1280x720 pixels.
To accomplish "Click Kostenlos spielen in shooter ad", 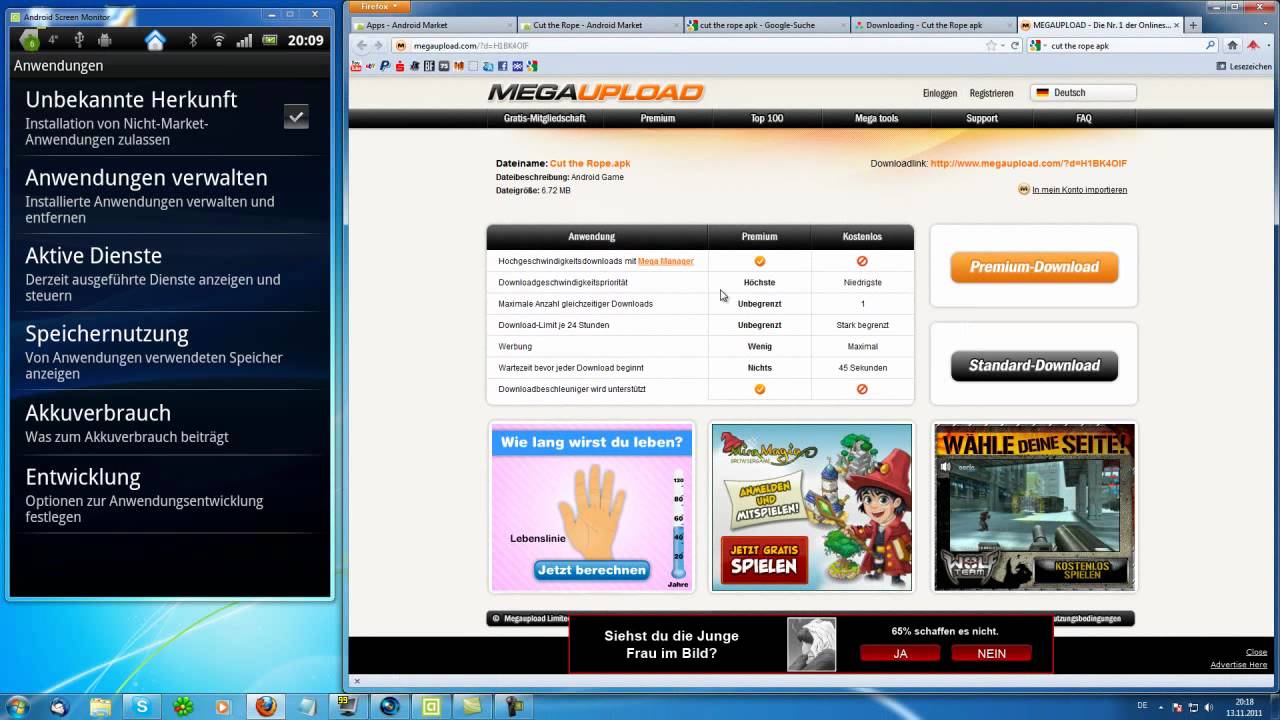I will pos(1082,570).
